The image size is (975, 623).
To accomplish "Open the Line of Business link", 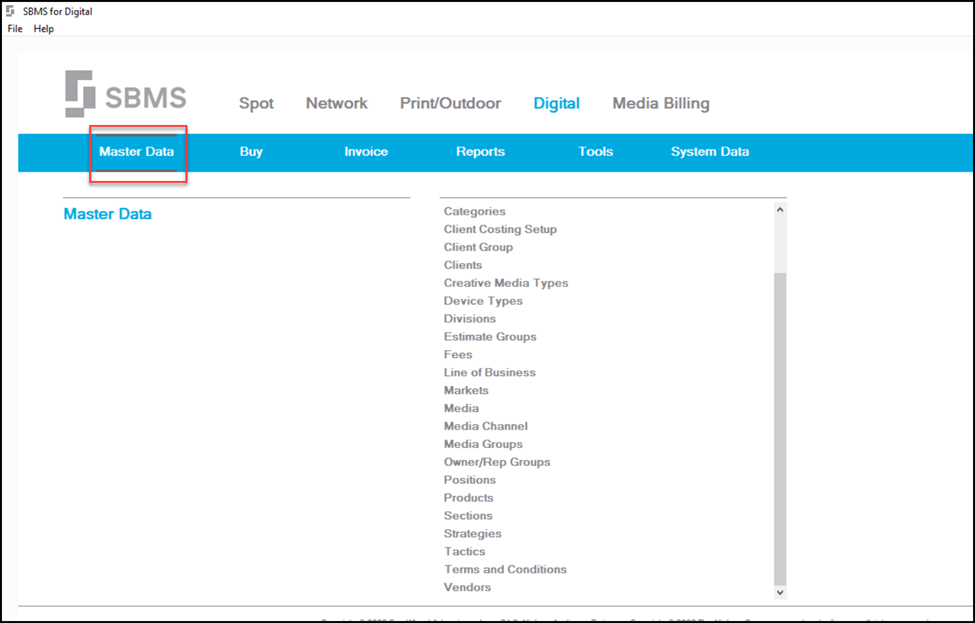I will tap(489, 372).
